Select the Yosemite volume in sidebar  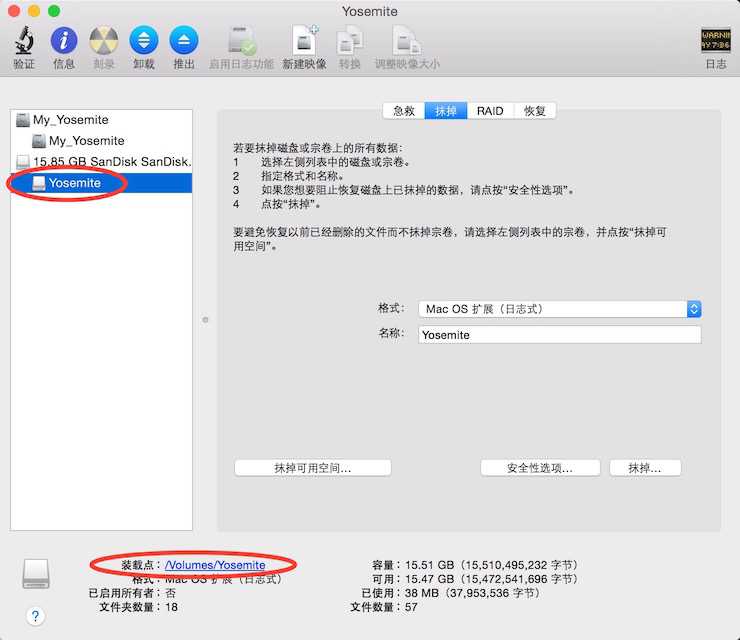point(101,183)
